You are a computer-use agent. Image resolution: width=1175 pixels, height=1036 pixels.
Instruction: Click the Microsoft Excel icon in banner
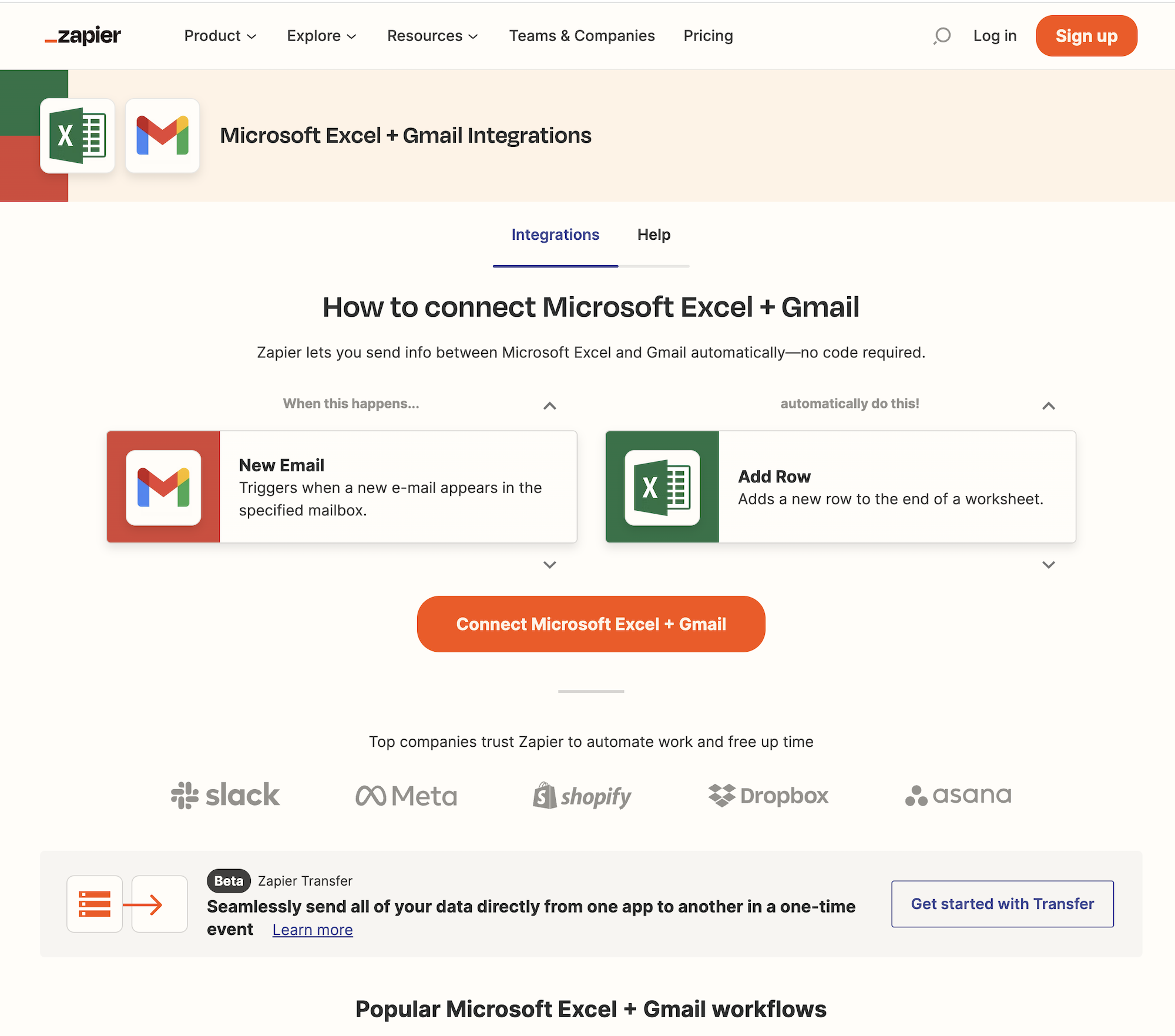coord(78,136)
